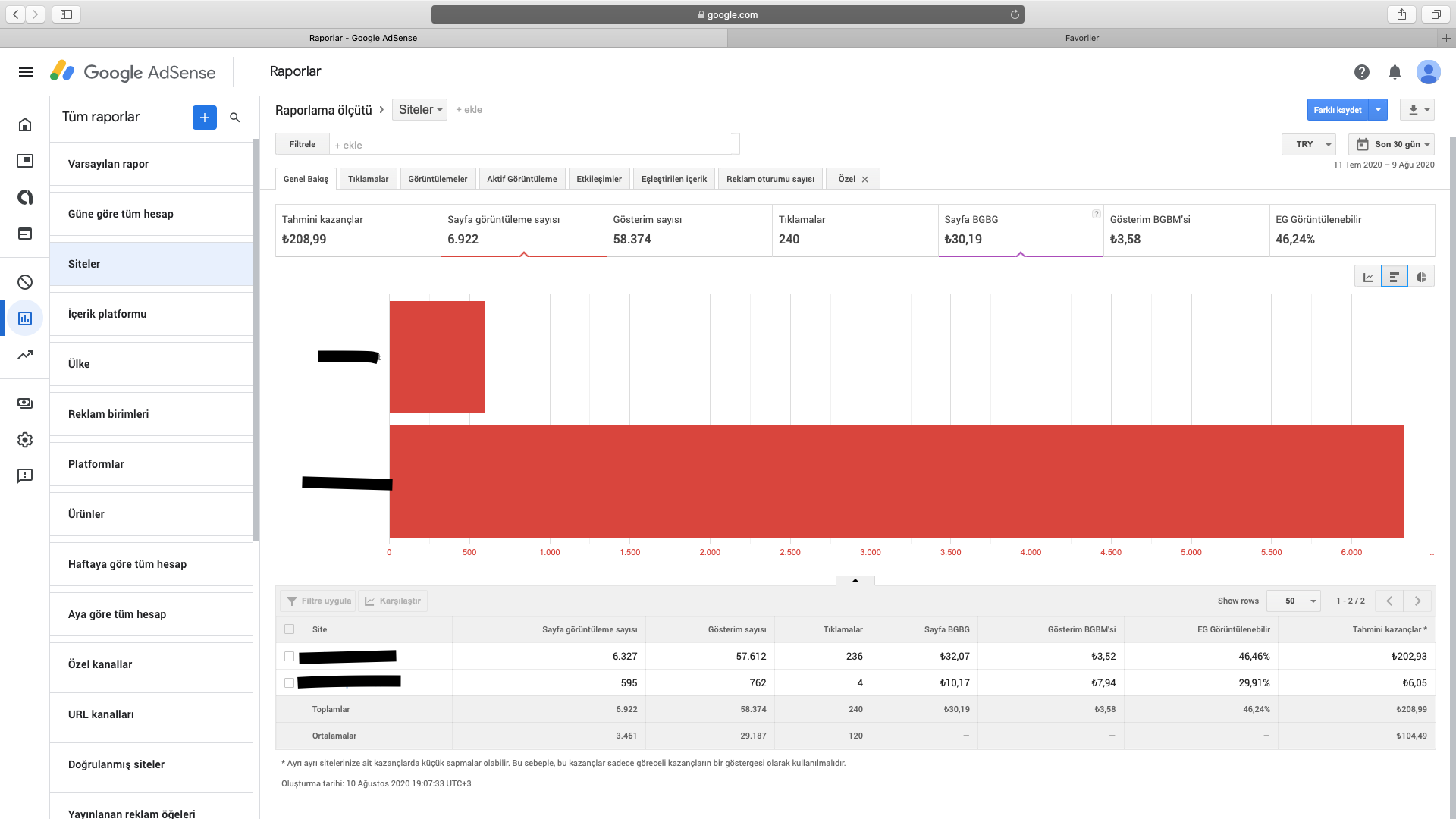Image resolution: width=1456 pixels, height=819 pixels.
Task: Expand the Son 30 gün date range
Action: coord(1392,144)
